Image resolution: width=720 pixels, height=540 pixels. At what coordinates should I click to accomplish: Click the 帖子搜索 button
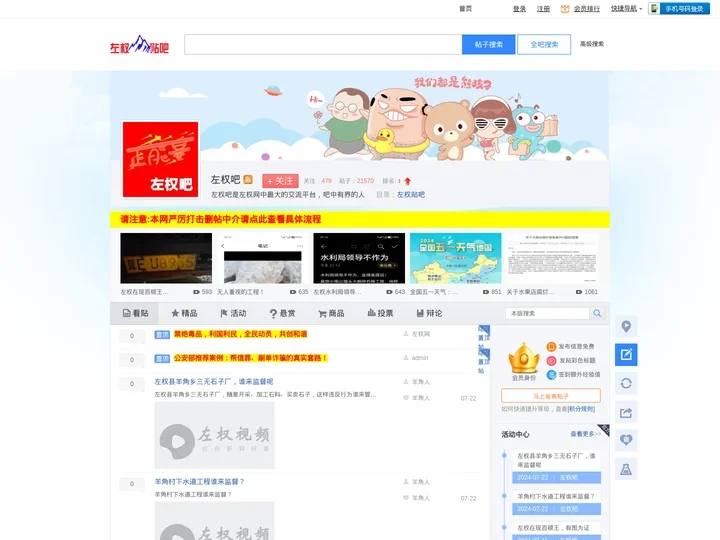(x=489, y=45)
